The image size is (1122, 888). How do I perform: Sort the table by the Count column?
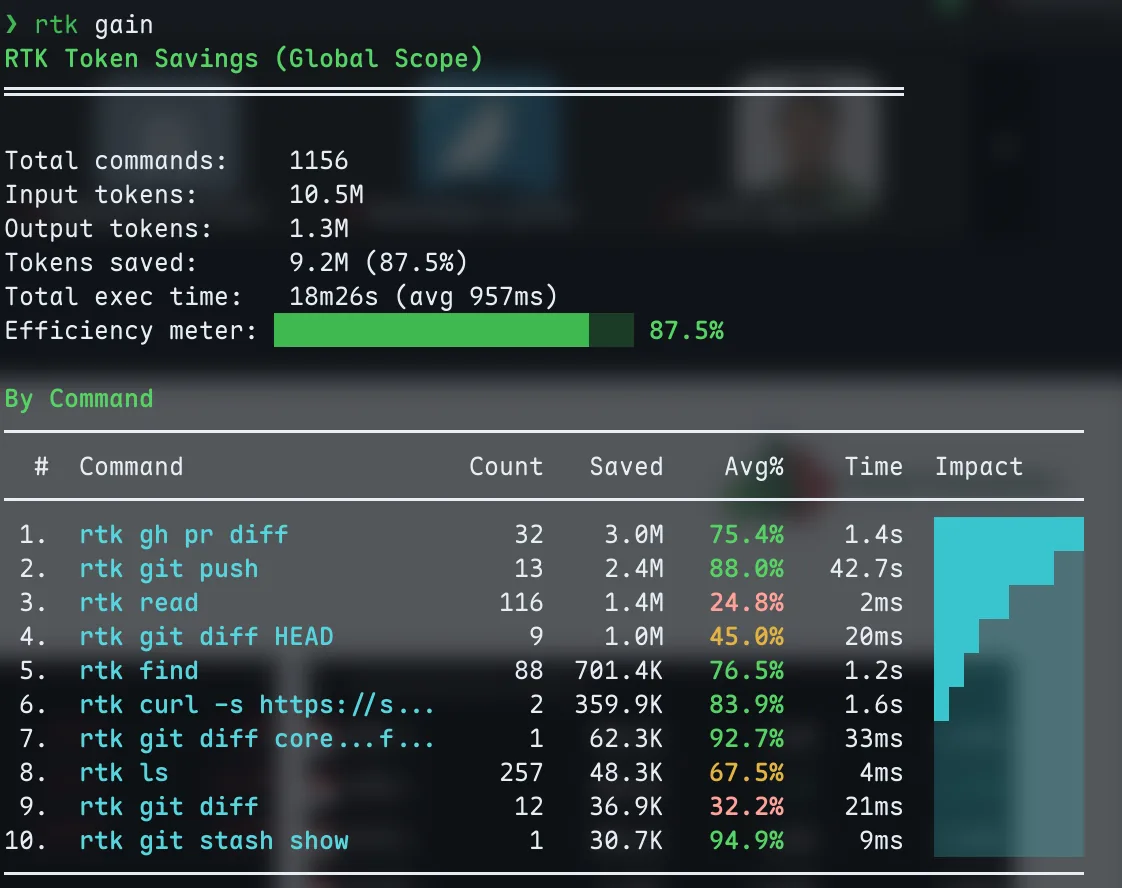tap(506, 466)
